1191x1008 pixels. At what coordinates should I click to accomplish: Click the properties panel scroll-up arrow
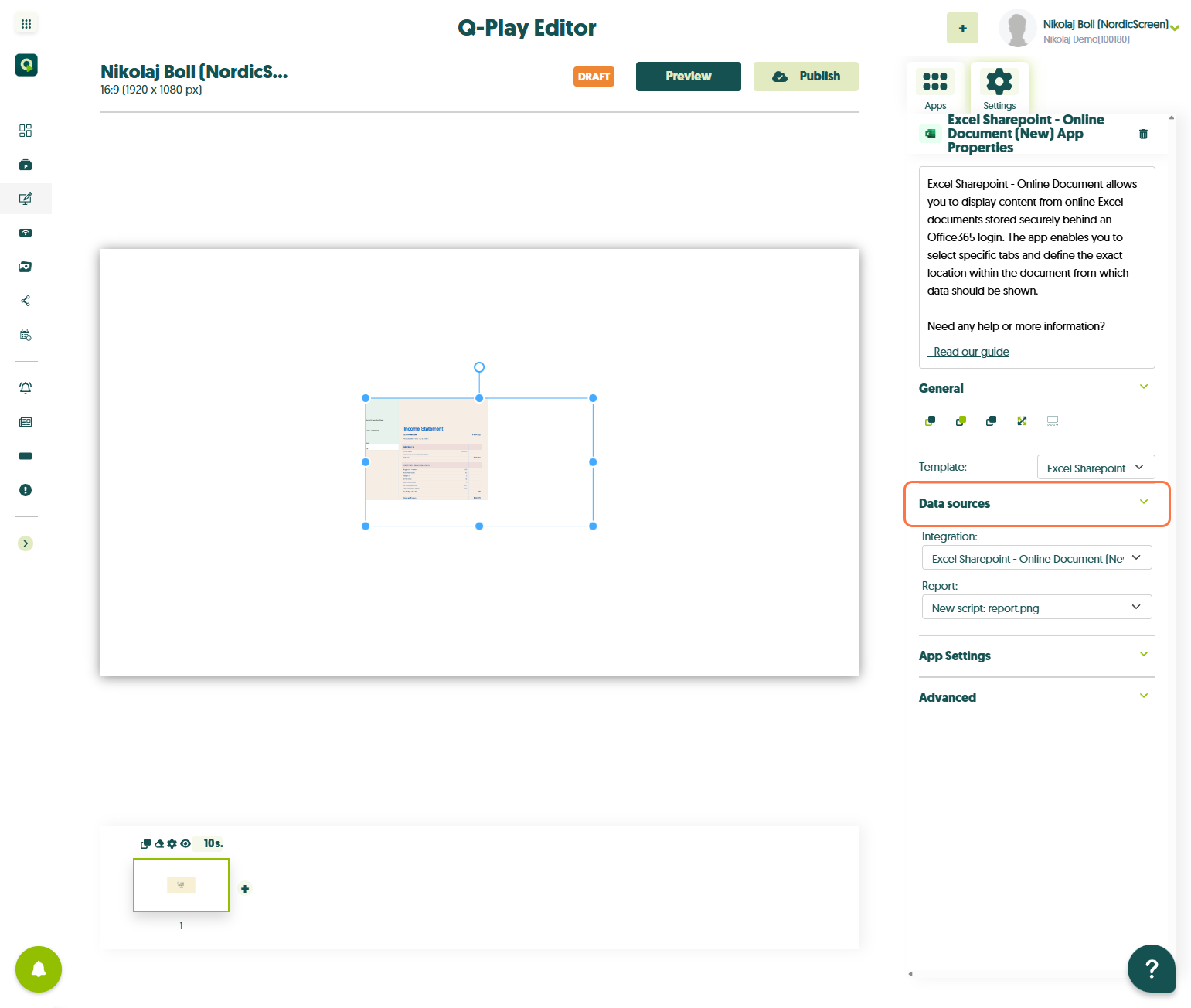(x=1172, y=118)
